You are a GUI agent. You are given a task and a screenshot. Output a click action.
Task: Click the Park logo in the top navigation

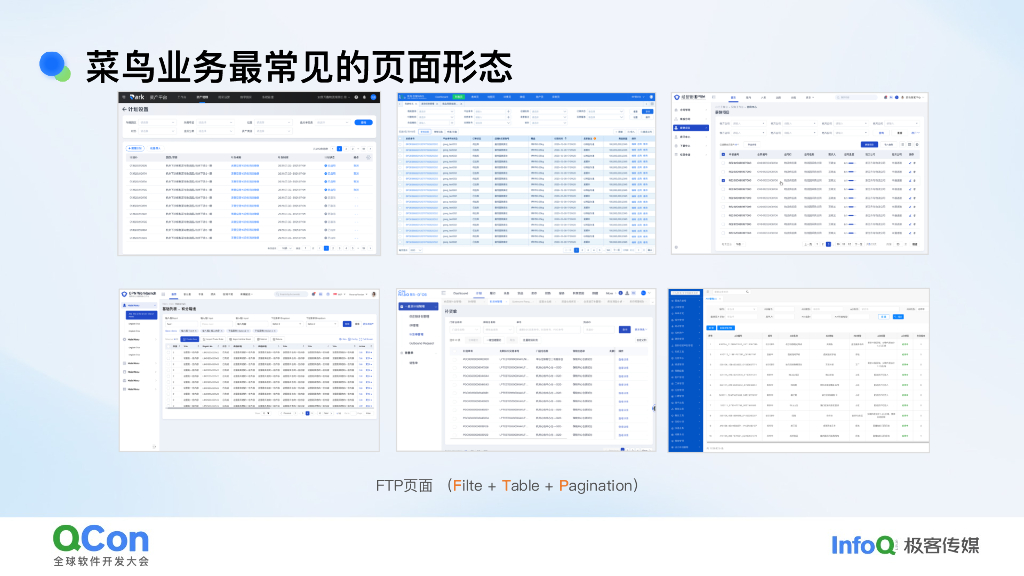[x=136, y=96]
